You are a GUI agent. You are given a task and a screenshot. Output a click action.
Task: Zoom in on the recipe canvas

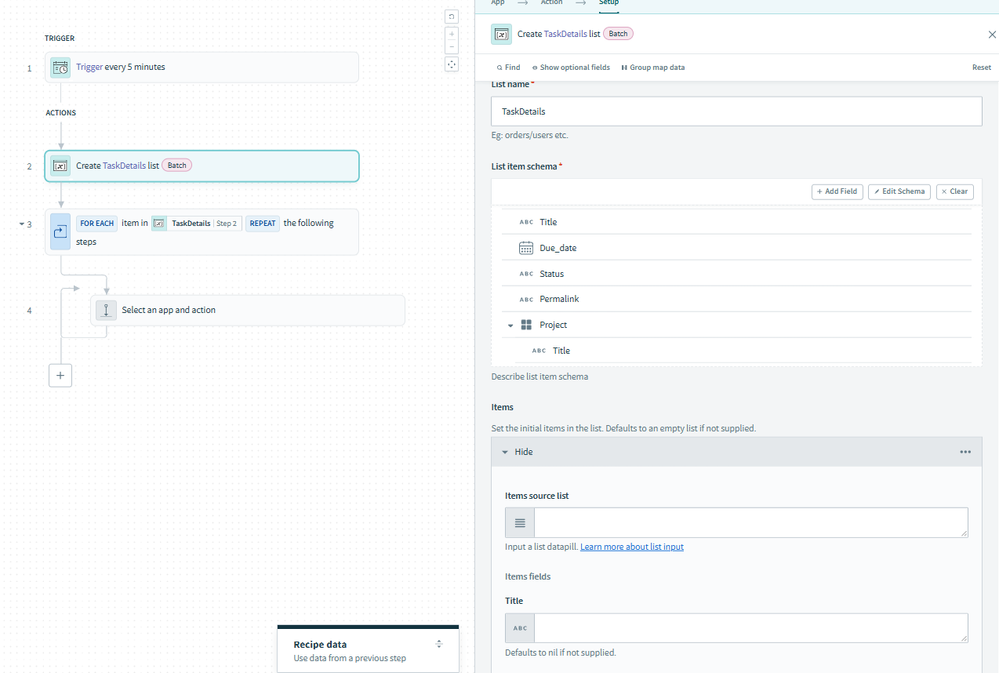(x=452, y=34)
